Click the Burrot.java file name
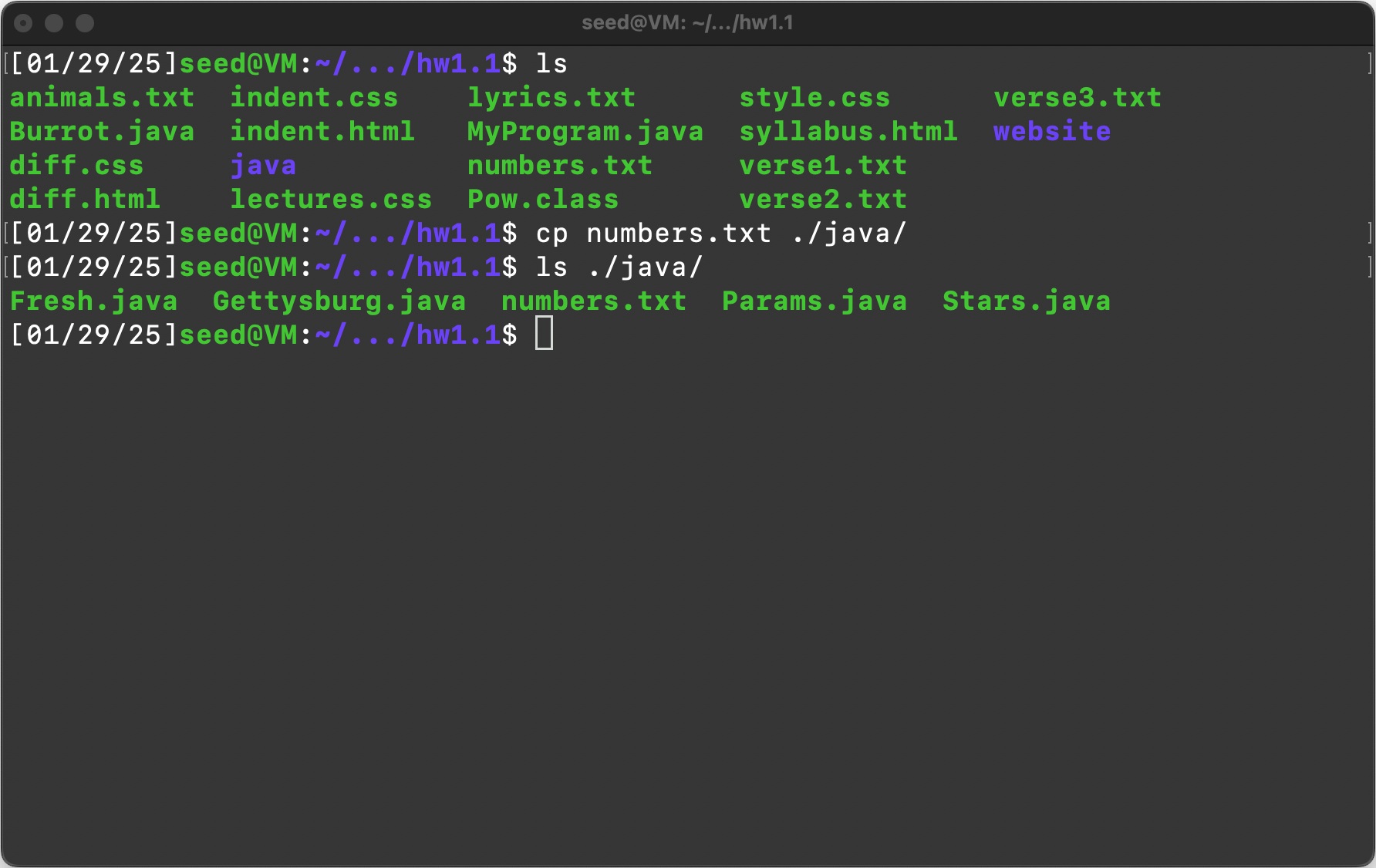Image resolution: width=1376 pixels, height=868 pixels. click(x=102, y=132)
